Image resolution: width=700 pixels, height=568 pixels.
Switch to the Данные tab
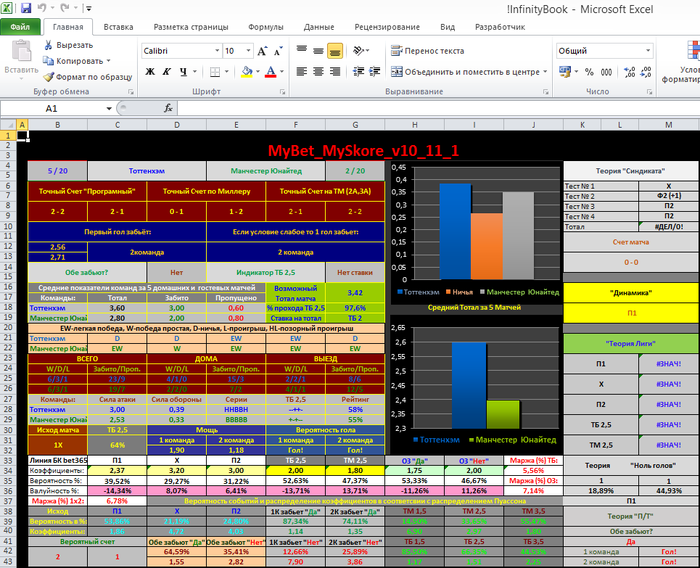coord(319,27)
